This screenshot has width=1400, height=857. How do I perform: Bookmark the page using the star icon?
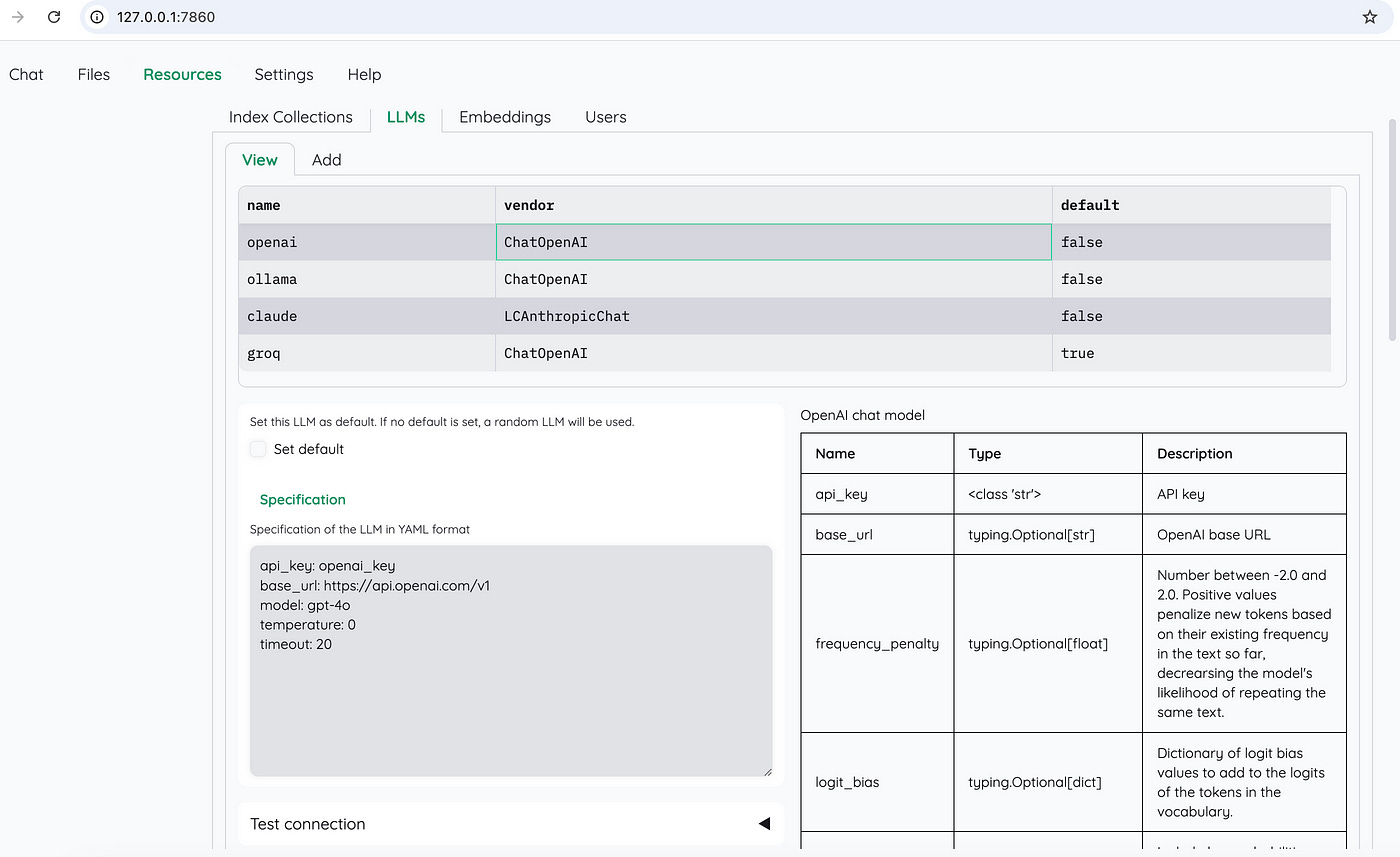(1369, 16)
